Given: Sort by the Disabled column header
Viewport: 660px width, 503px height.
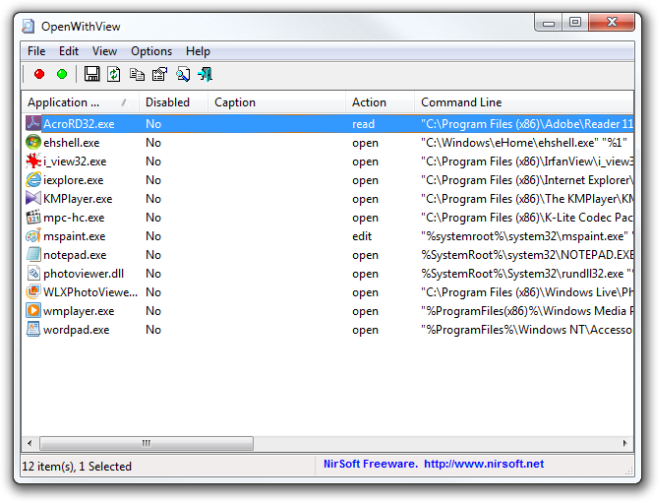Looking at the screenshot, I should coord(173,102).
